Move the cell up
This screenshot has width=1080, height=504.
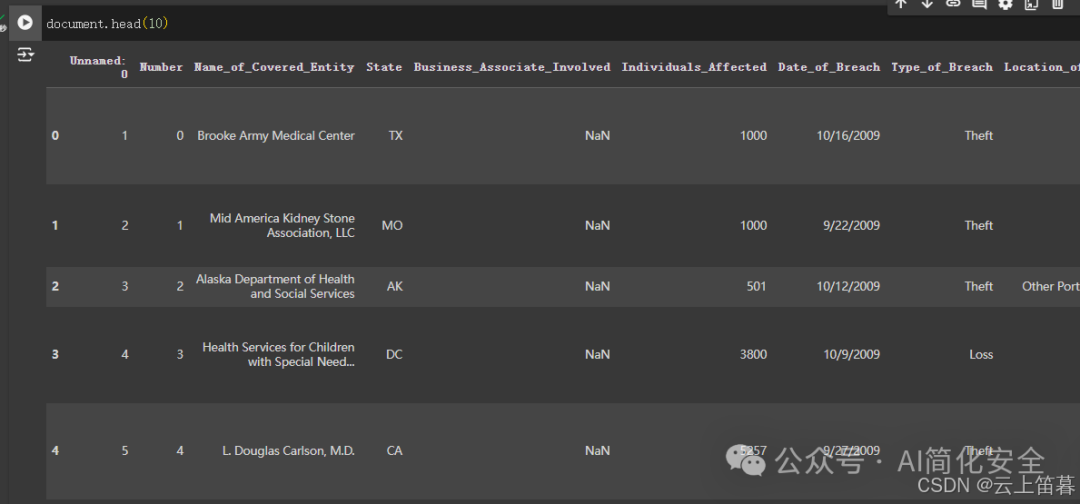click(900, 3)
